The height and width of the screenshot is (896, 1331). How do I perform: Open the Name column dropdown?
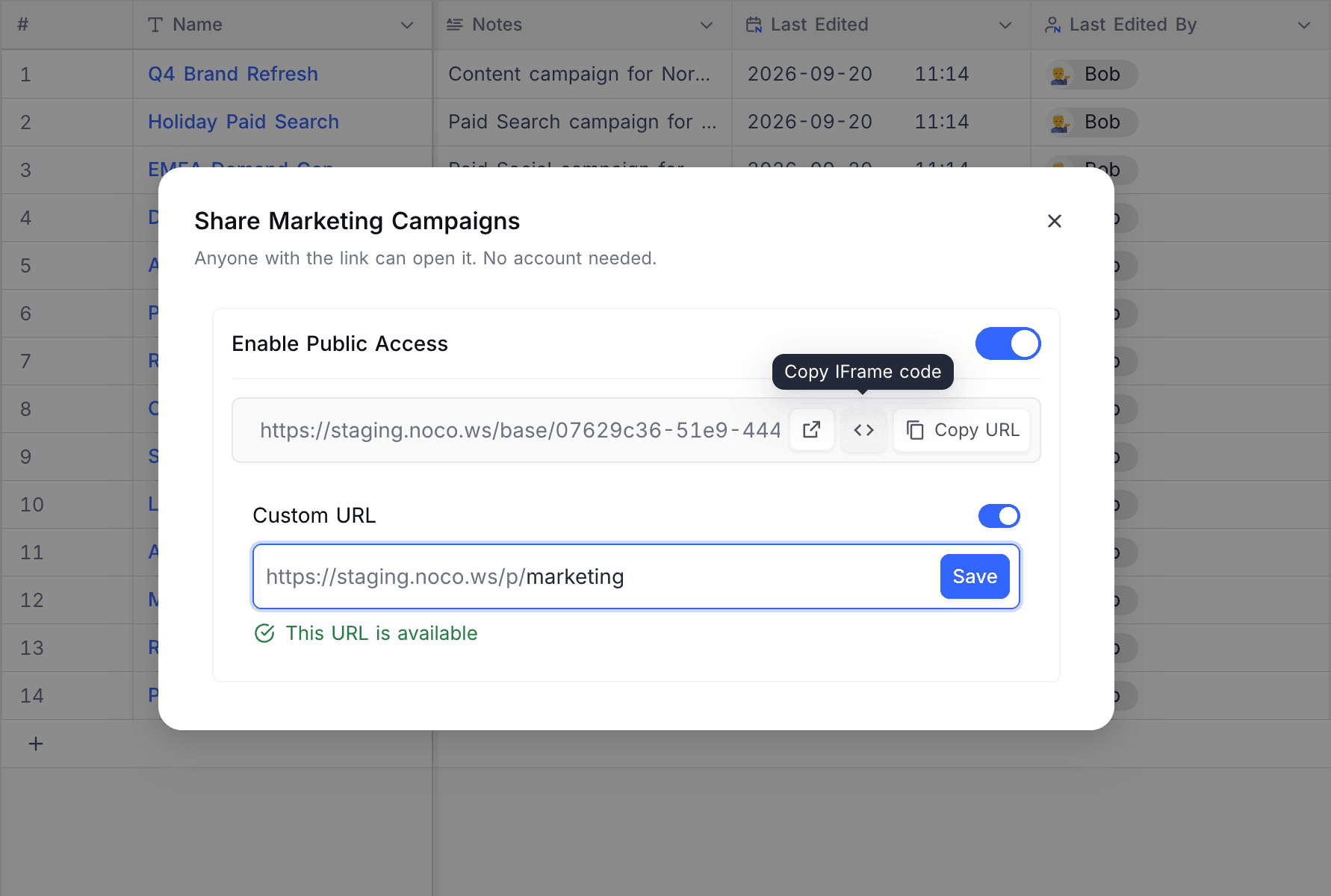coord(407,25)
